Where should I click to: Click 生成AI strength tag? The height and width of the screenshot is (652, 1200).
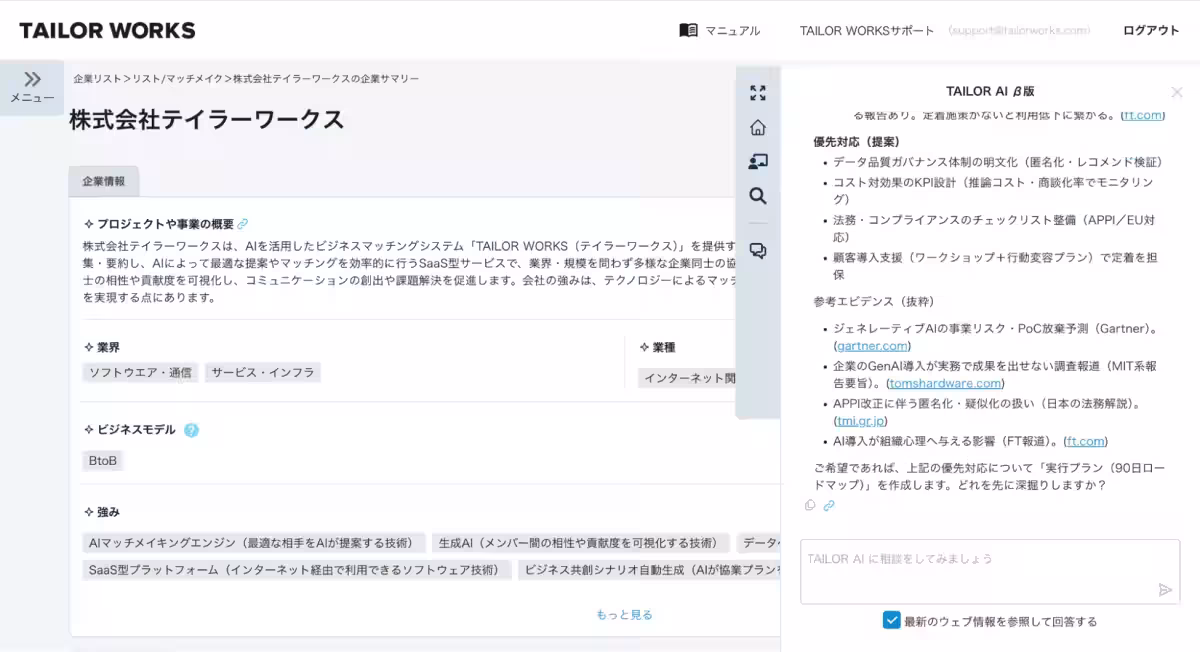pyautogui.click(x=581, y=543)
